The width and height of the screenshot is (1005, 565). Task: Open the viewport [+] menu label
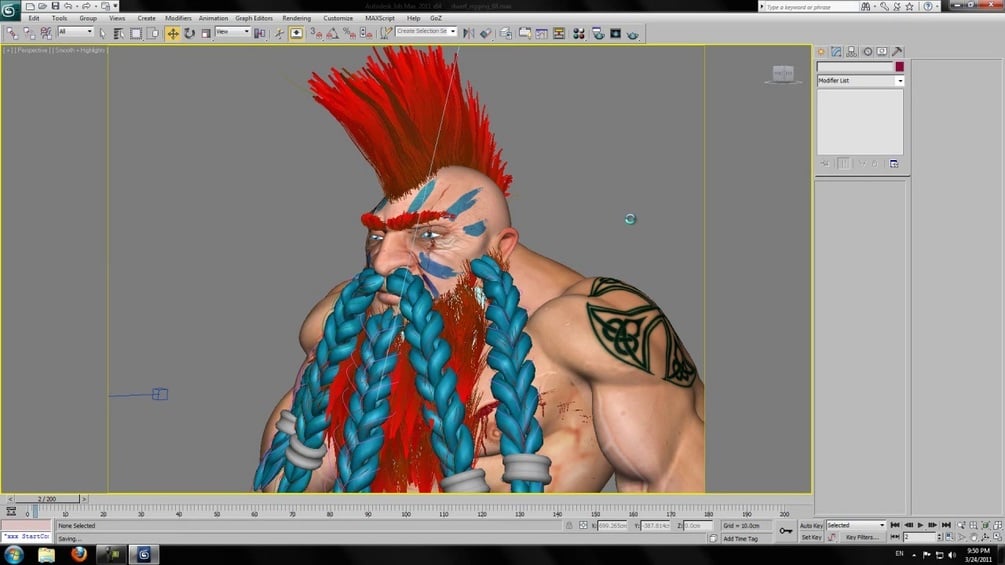pyautogui.click(x=9, y=50)
